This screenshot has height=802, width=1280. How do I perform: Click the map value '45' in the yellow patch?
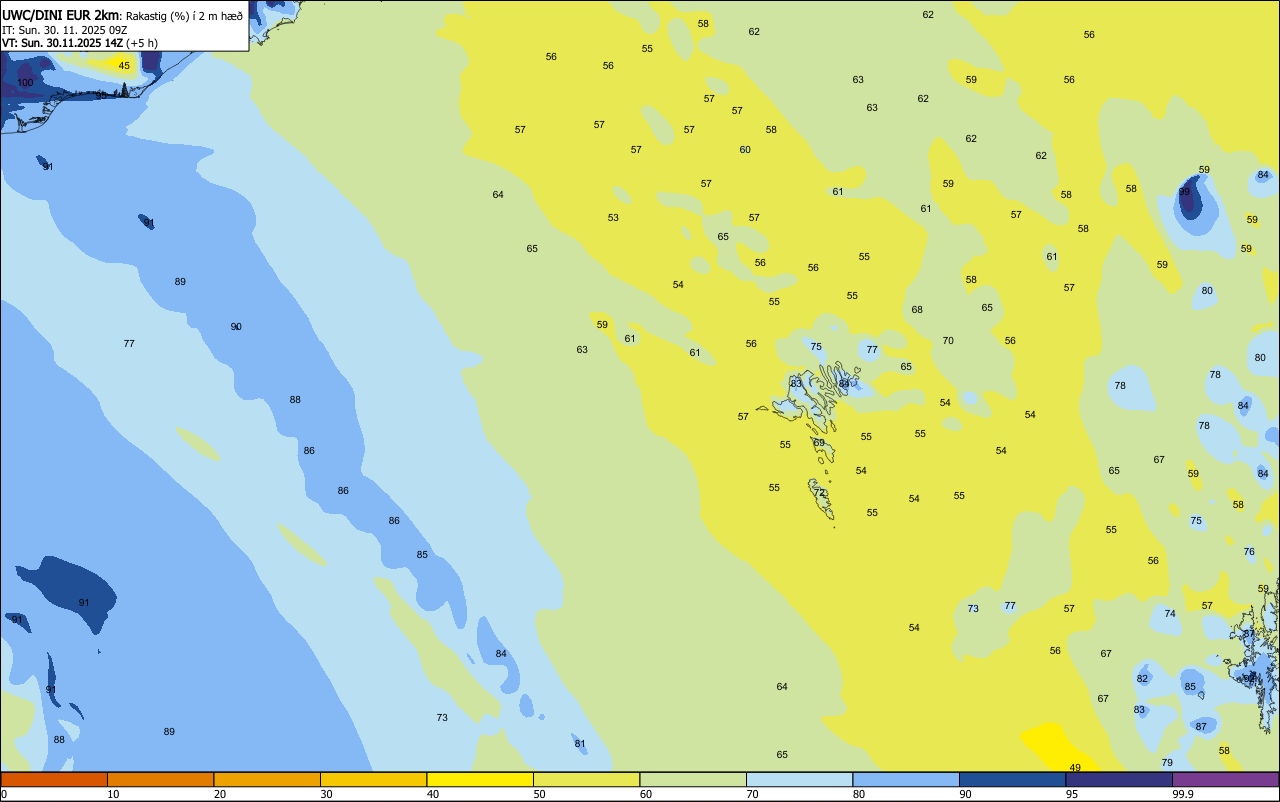(124, 66)
